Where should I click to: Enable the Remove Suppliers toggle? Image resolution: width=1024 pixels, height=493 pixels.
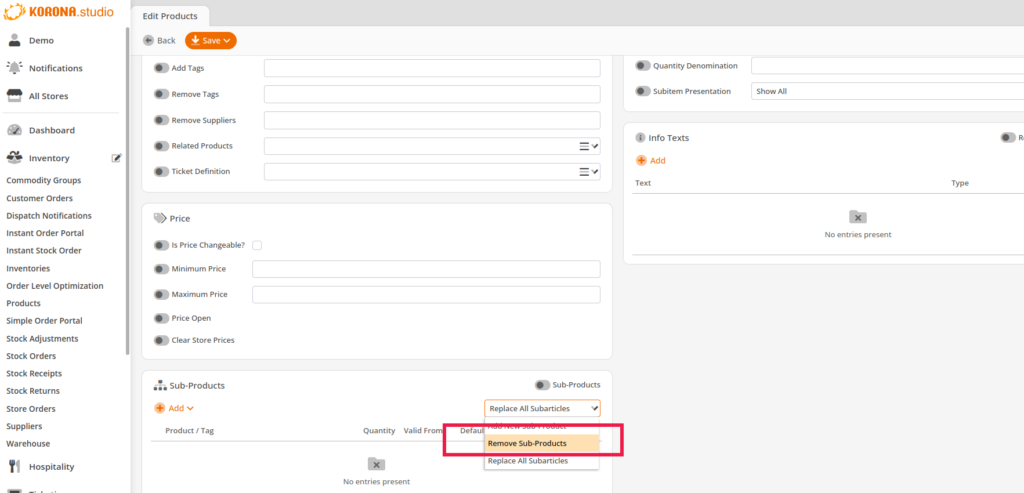(x=161, y=120)
